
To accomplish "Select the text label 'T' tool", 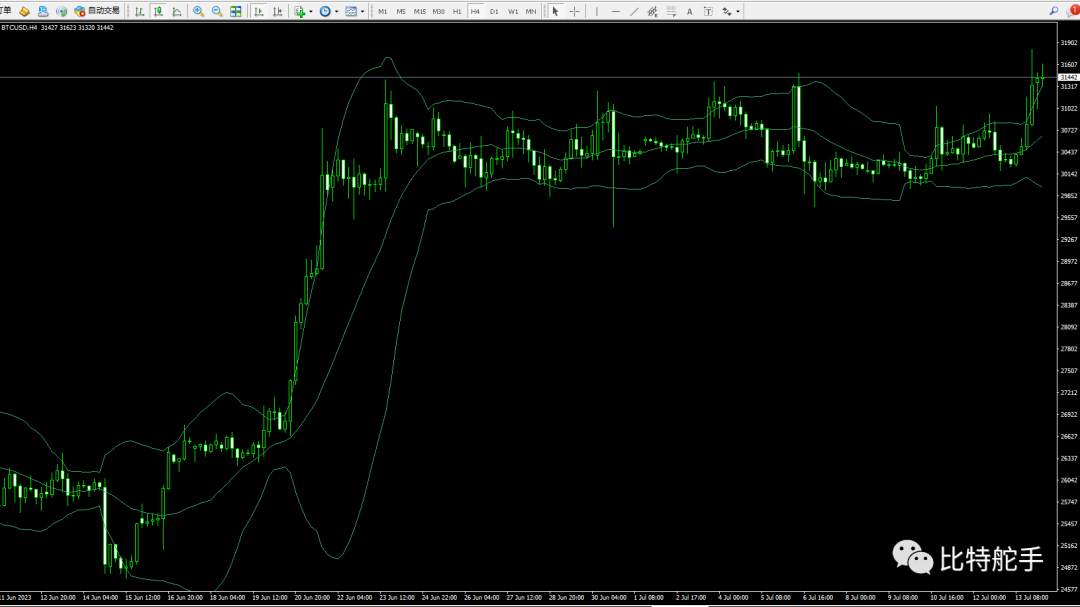I will (x=708, y=11).
